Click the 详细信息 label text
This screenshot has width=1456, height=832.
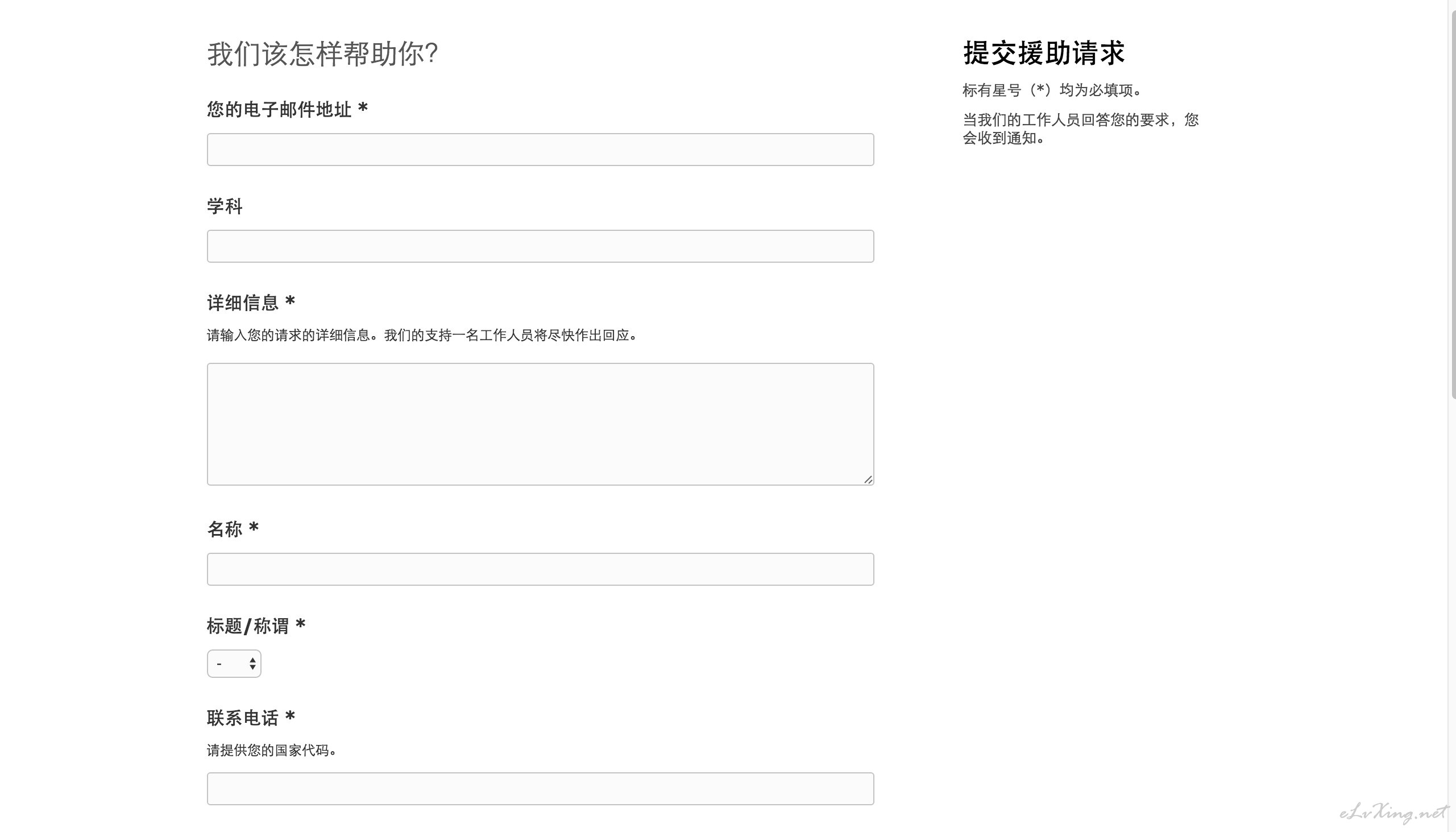[251, 303]
